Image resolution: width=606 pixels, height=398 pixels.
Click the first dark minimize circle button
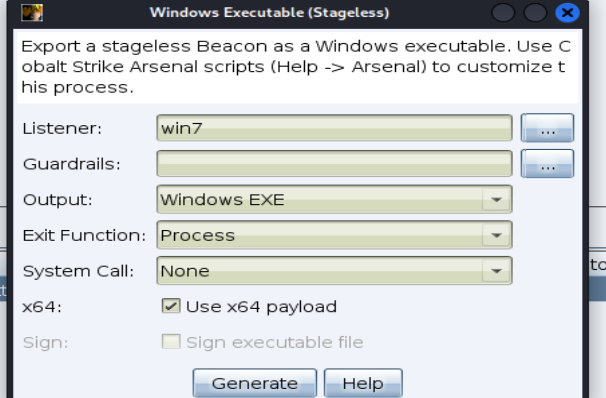click(x=503, y=13)
